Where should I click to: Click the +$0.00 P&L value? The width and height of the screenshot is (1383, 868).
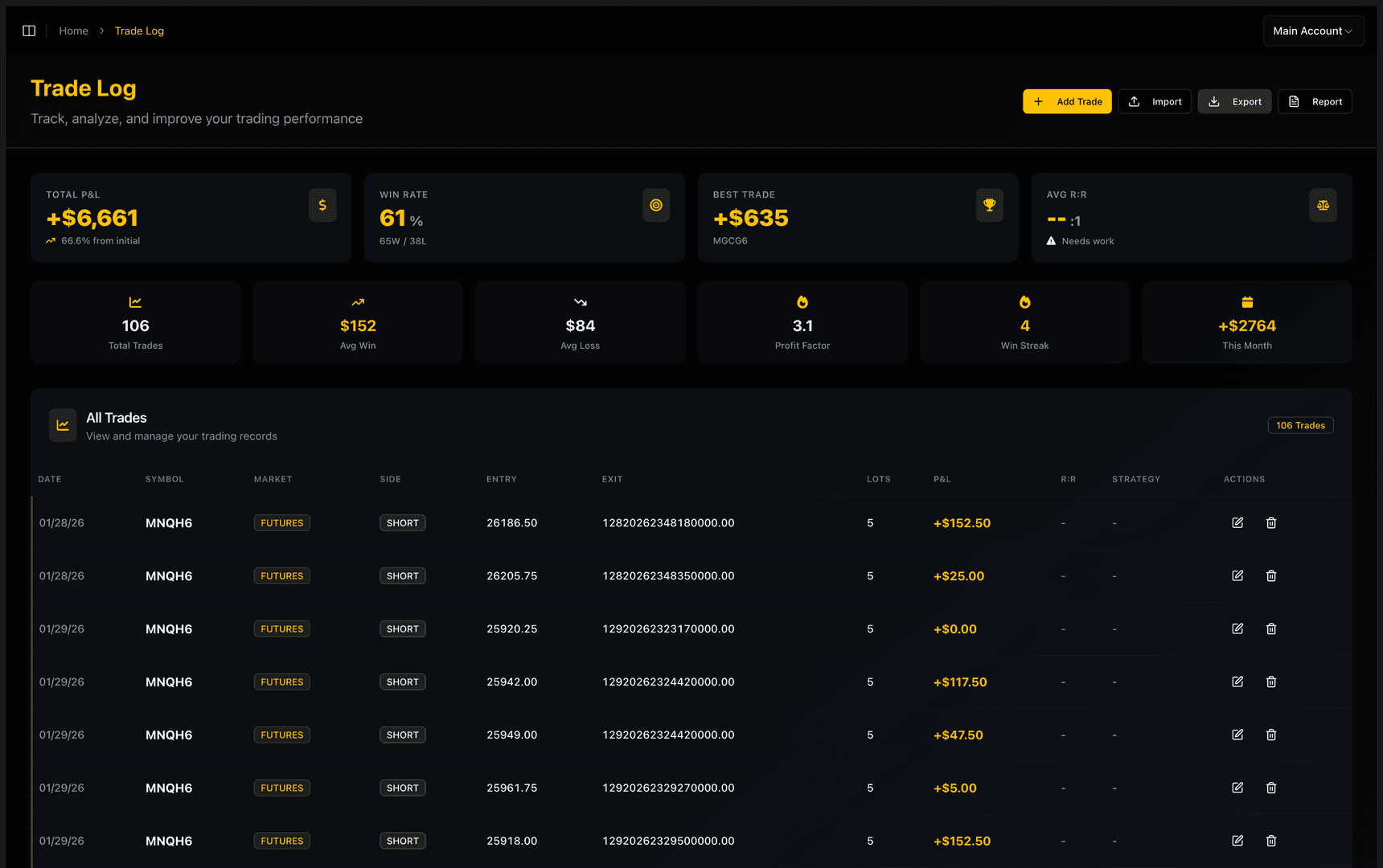[955, 628]
